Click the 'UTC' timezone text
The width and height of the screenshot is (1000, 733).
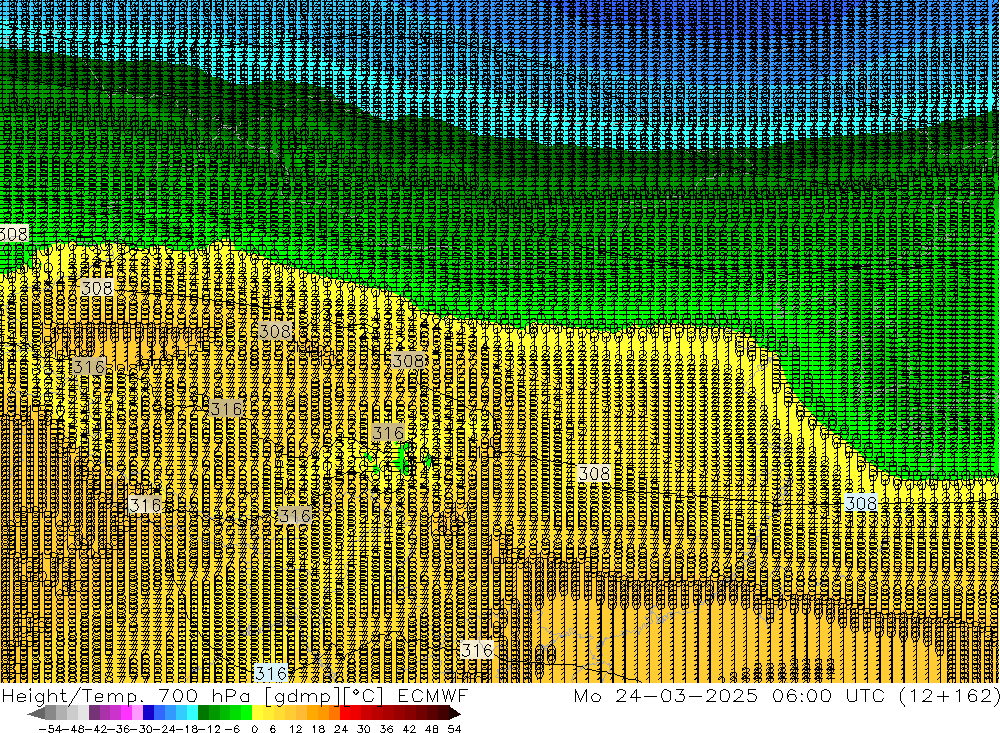[x=867, y=695]
